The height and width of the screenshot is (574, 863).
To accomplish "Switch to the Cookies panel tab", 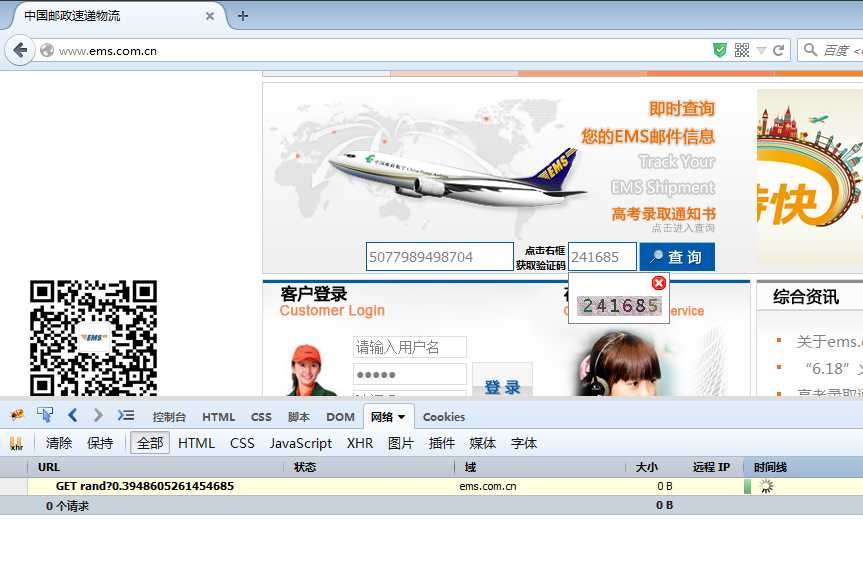I will tap(444, 417).
